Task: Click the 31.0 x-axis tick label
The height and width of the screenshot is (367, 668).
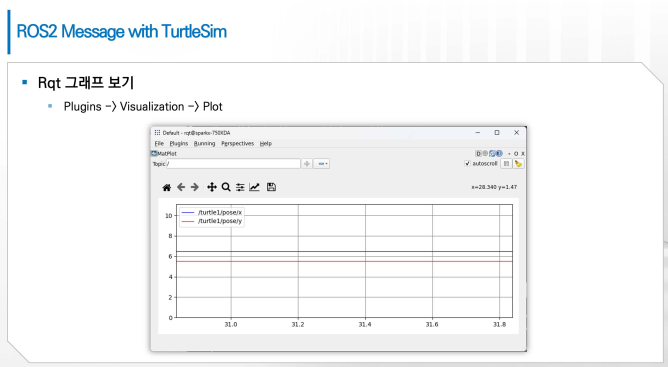Action: coord(231,324)
